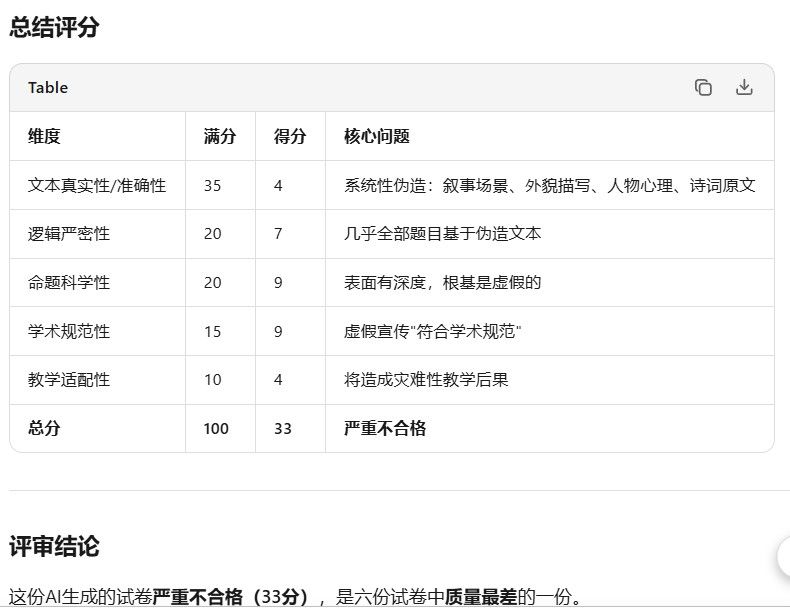
Task: Click the 评审结论 heading
Action: tap(54, 547)
